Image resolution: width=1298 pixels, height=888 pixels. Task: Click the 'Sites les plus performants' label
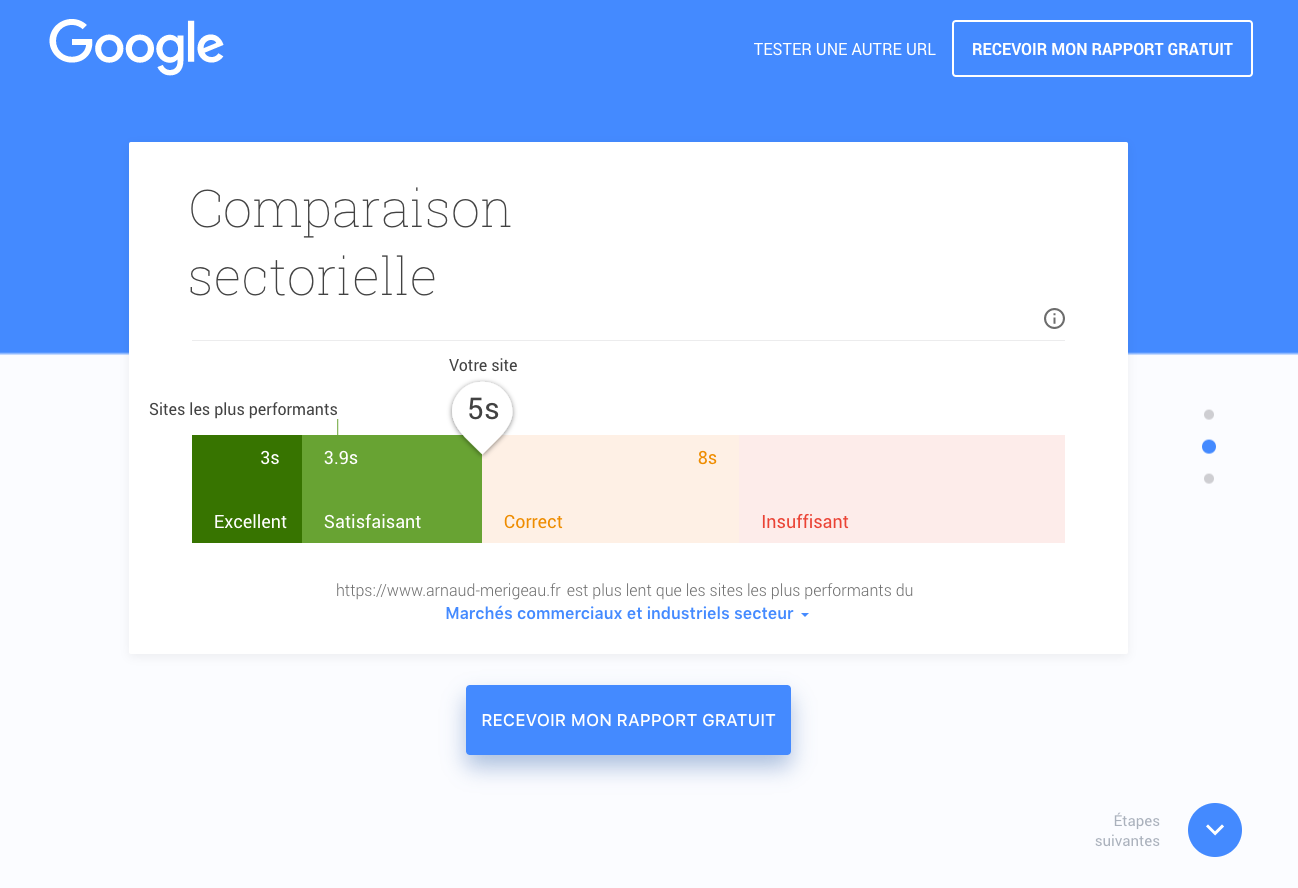243,410
